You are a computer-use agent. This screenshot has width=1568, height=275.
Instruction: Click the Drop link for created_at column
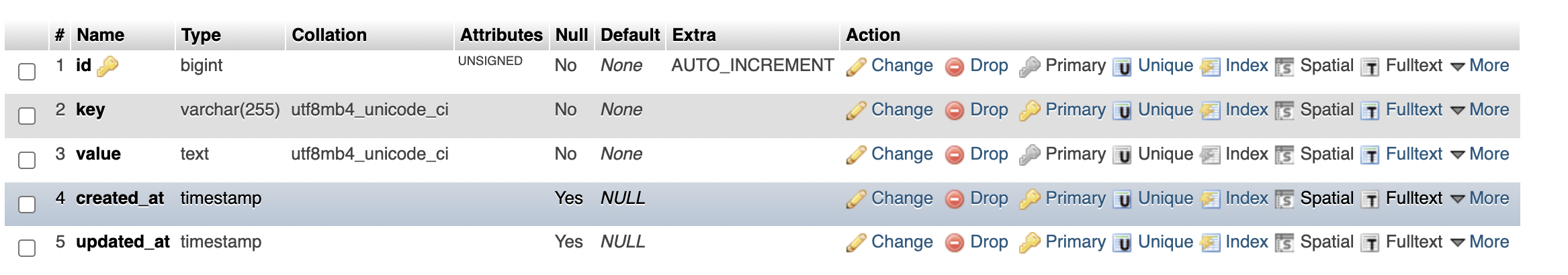coord(989,199)
